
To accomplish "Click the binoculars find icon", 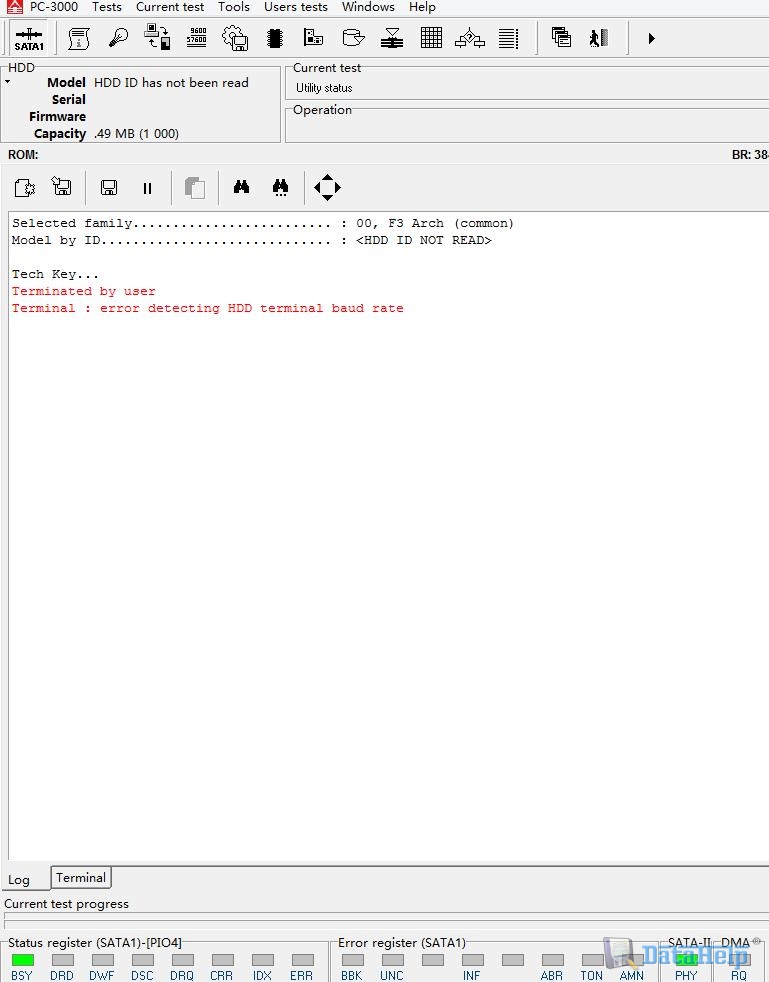I will pyautogui.click(x=241, y=187).
